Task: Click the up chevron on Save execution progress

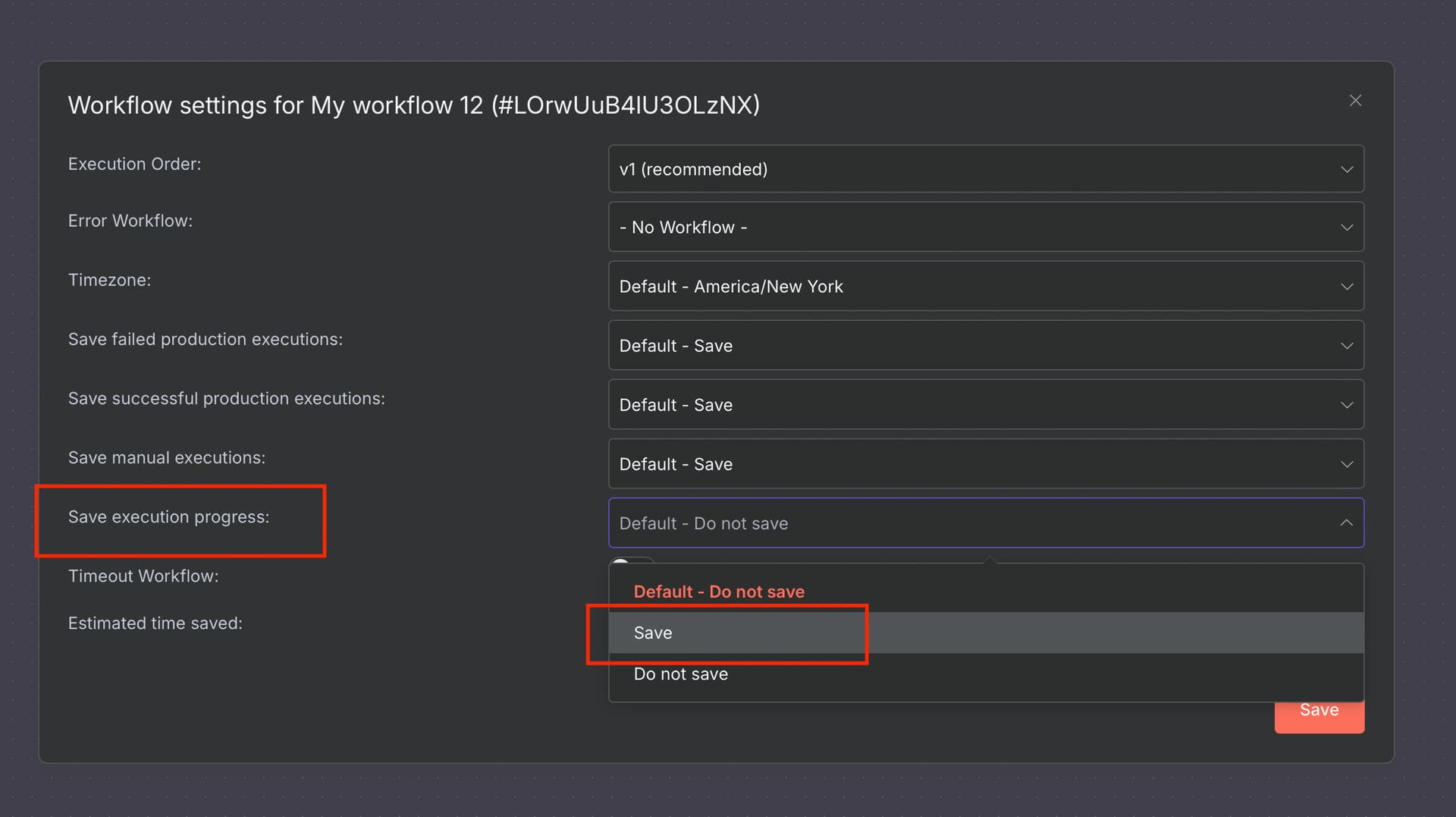Action: pos(1347,523)
